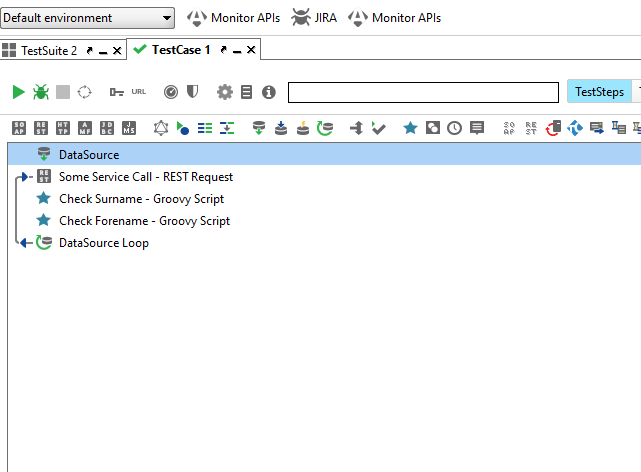
Task: Minimize the TestCase 1 tab
Action: (237, 51)
